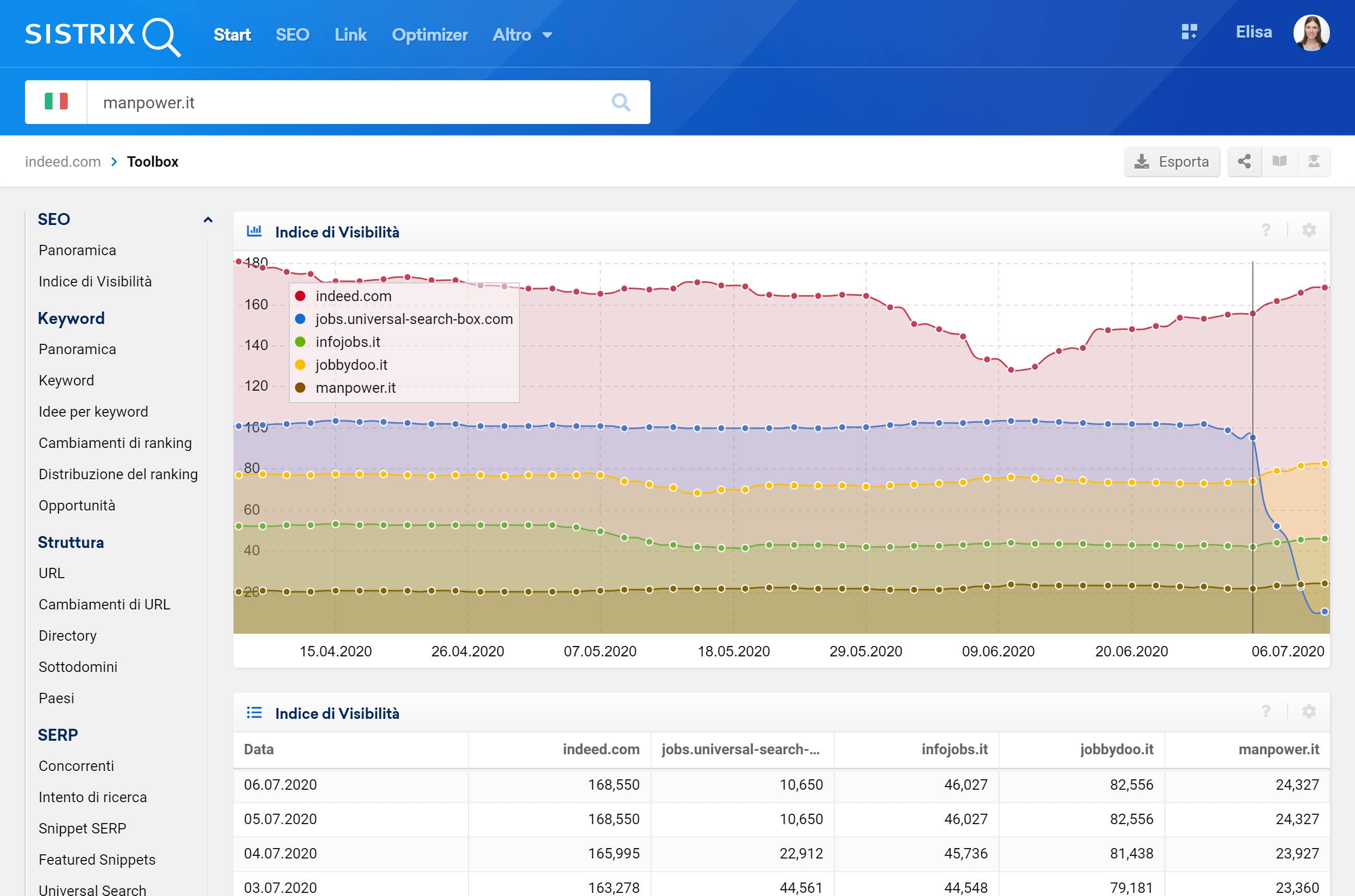Click the table panel help question mark
The width and height of the screenshot is (1355, 896).
click(x=1266, y=712)
